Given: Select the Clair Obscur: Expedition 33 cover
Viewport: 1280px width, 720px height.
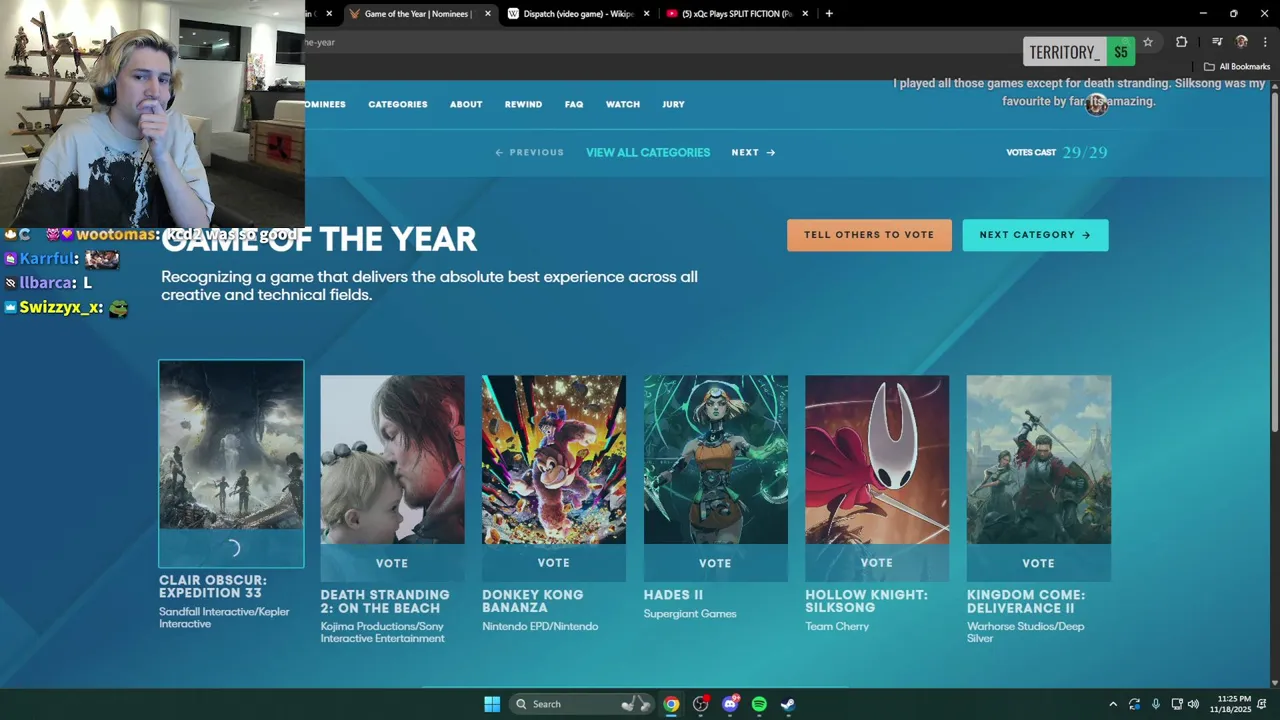Looking at the screenshot, I should (x=231, y=445).
